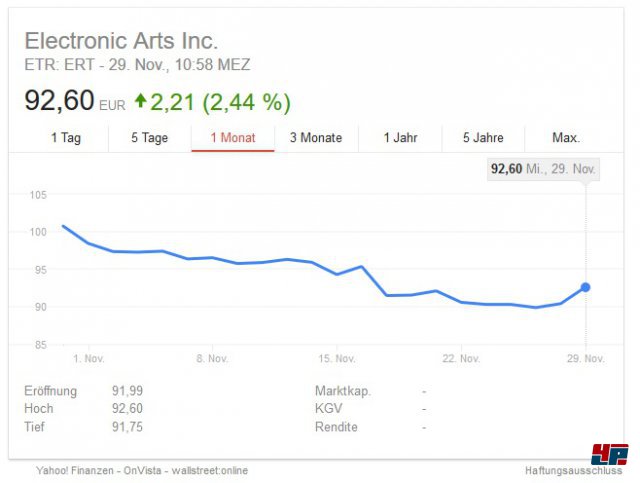Select the 1 Jahr range tab
Image resolution: width=640 pixels, height=483 pixels.
(x=400, y=138)
